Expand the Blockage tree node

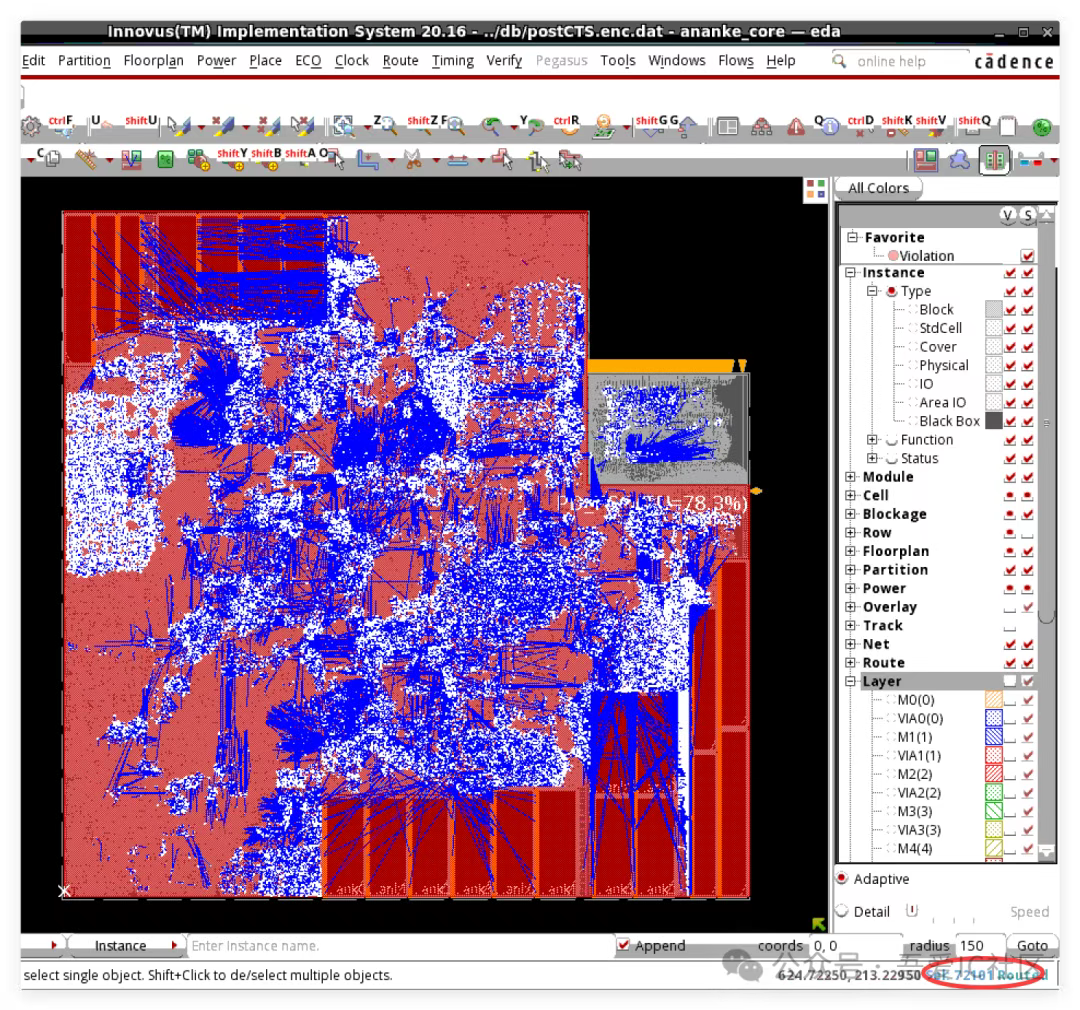(x=851, y=514)
